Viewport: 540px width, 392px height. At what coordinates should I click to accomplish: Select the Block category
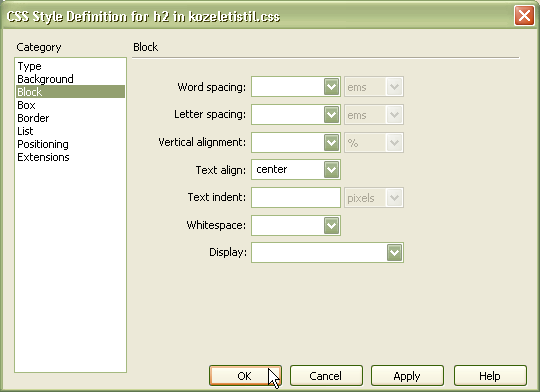[x=70, y=92]
